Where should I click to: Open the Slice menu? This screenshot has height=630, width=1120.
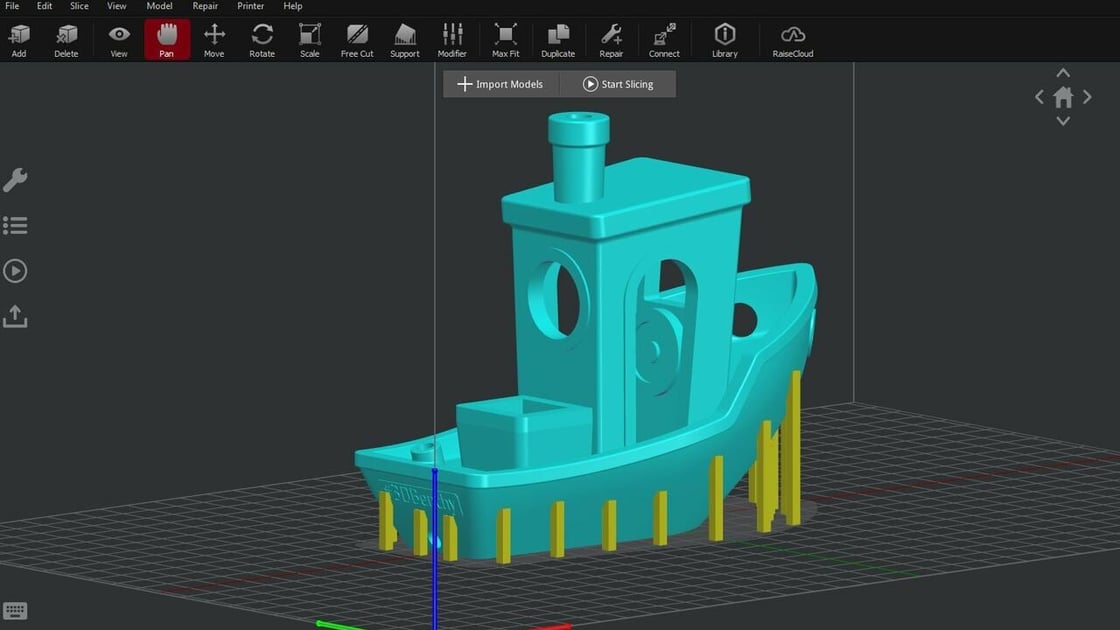[x=78, y=6]
